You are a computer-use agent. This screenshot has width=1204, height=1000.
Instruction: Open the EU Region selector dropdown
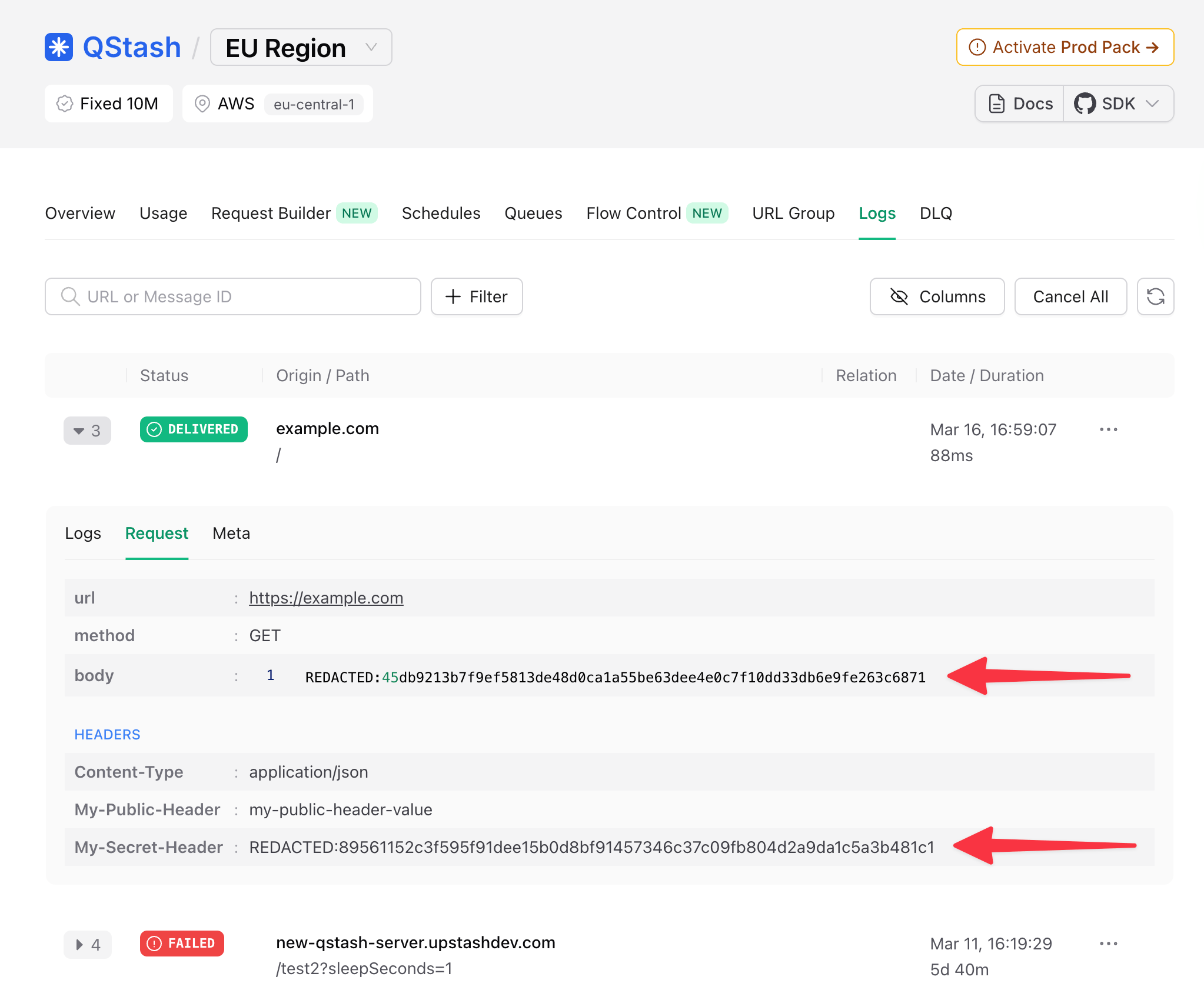(301, 47)
